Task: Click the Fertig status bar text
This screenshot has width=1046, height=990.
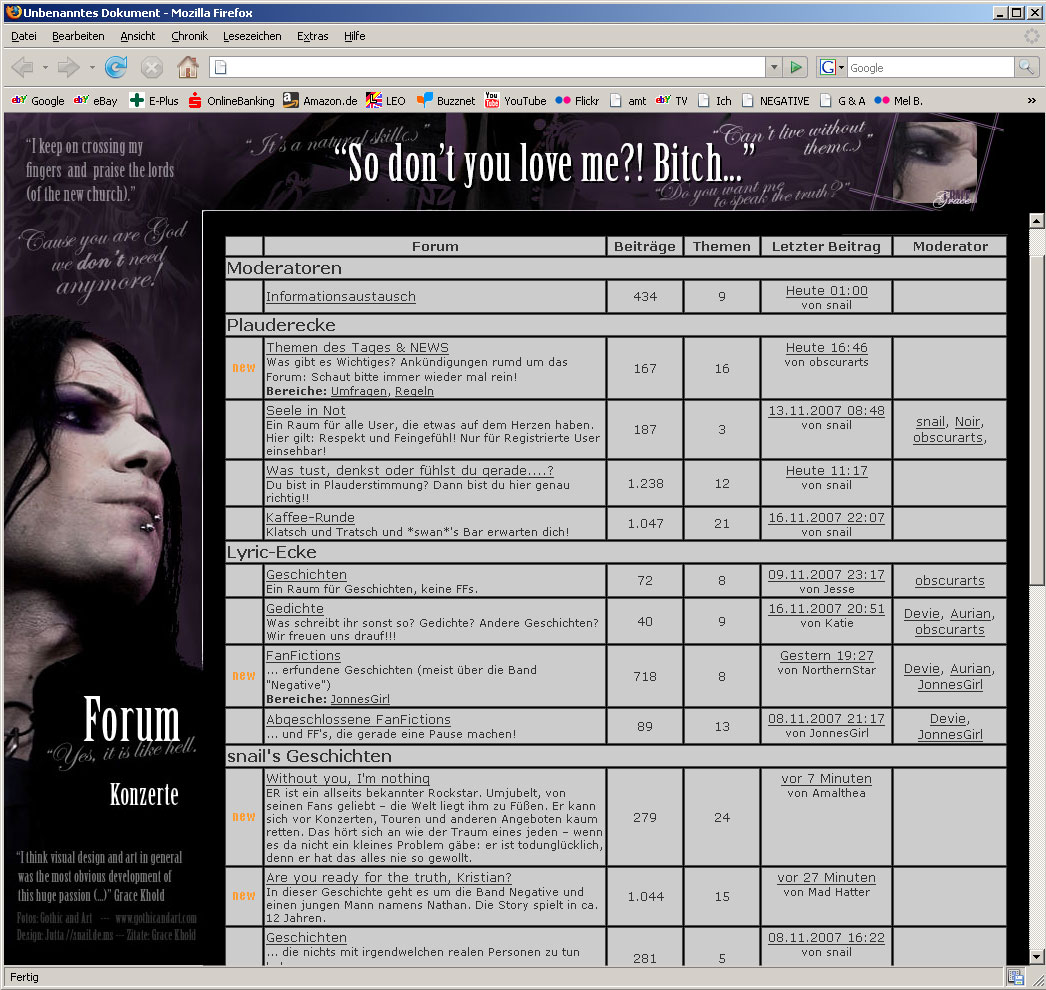Action: click(24, 977)
